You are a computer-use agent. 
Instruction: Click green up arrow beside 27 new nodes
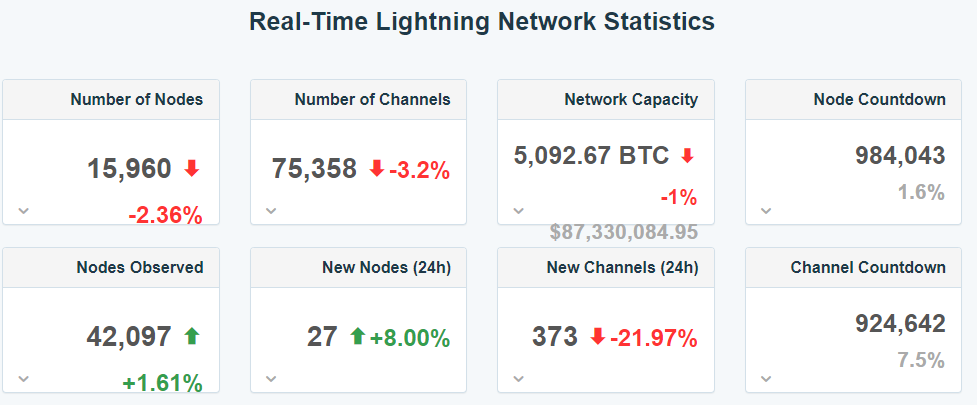pos(357,336)
